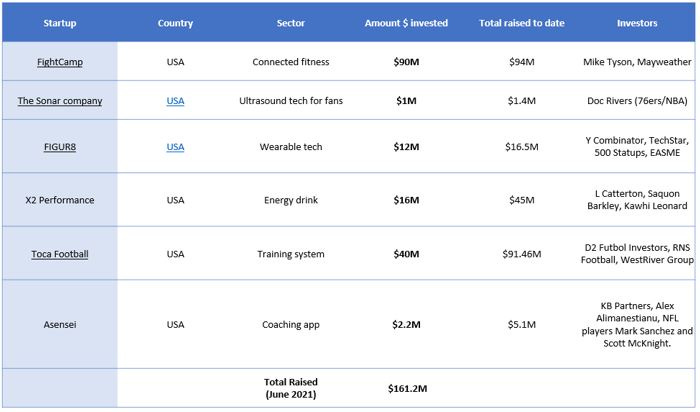Click USA in the X2 Performance row
The image size is (700, 412).
(x=175, y=200)
